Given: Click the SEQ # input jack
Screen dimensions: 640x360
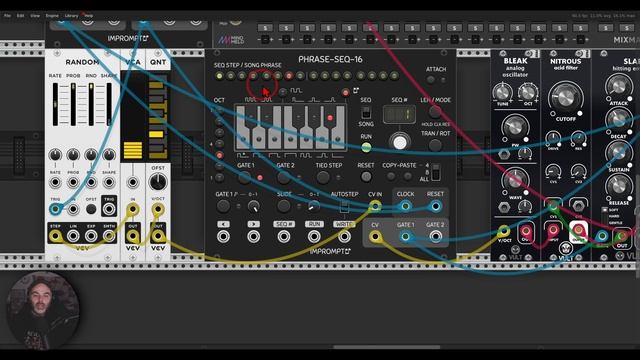Looking at the screenshot, I should pyautogui.click(x=284, y=236).
